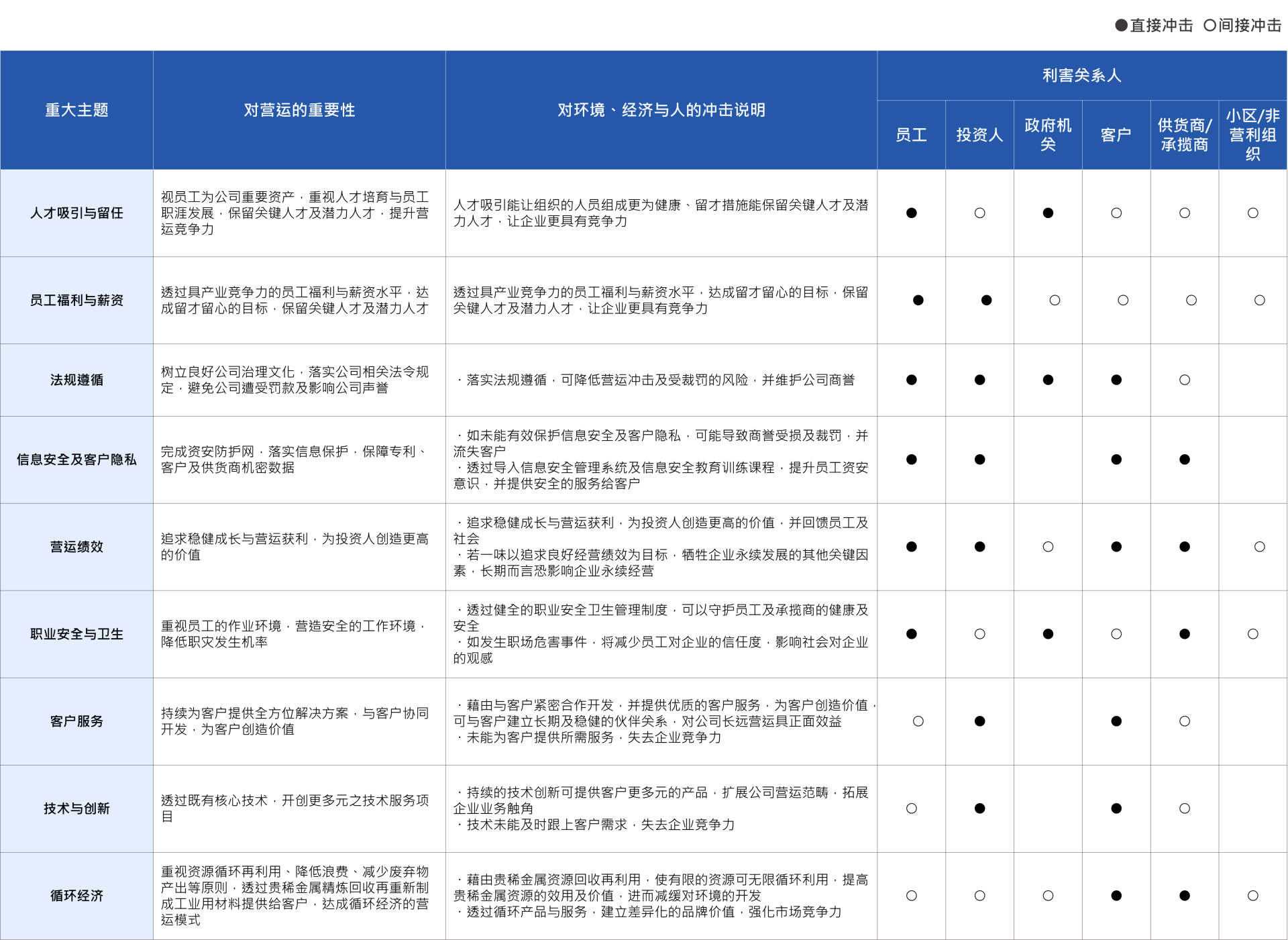Click the 信息安全及客户隐私 topic row label
Viewport: 1288px width, 940px height.
76,460
